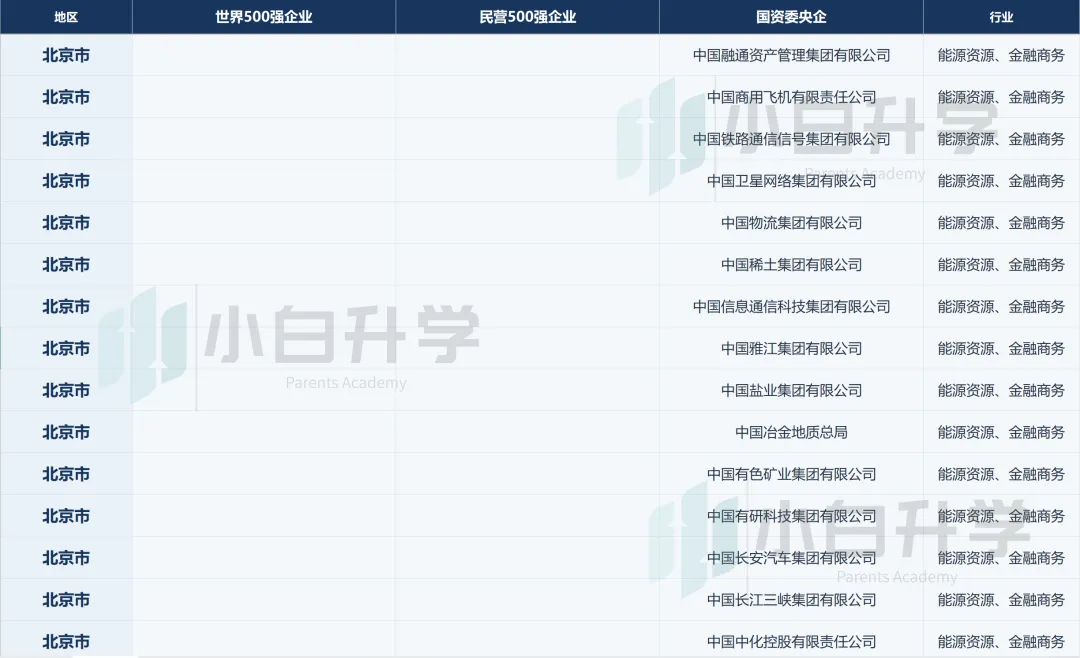1080x658 pixels.
Task: Select the 中国长安汽车集团有限公司 cell
Action: (791, 558)
